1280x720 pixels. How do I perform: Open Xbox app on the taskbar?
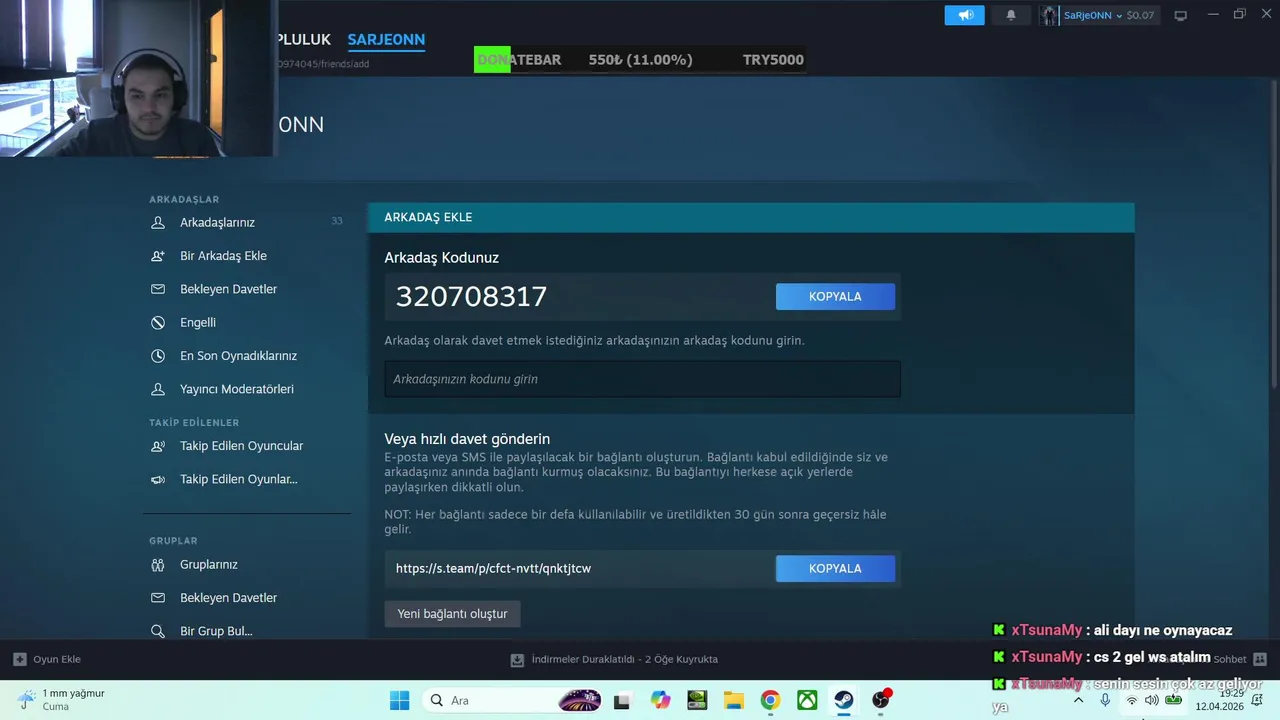(x=807, y=700)
